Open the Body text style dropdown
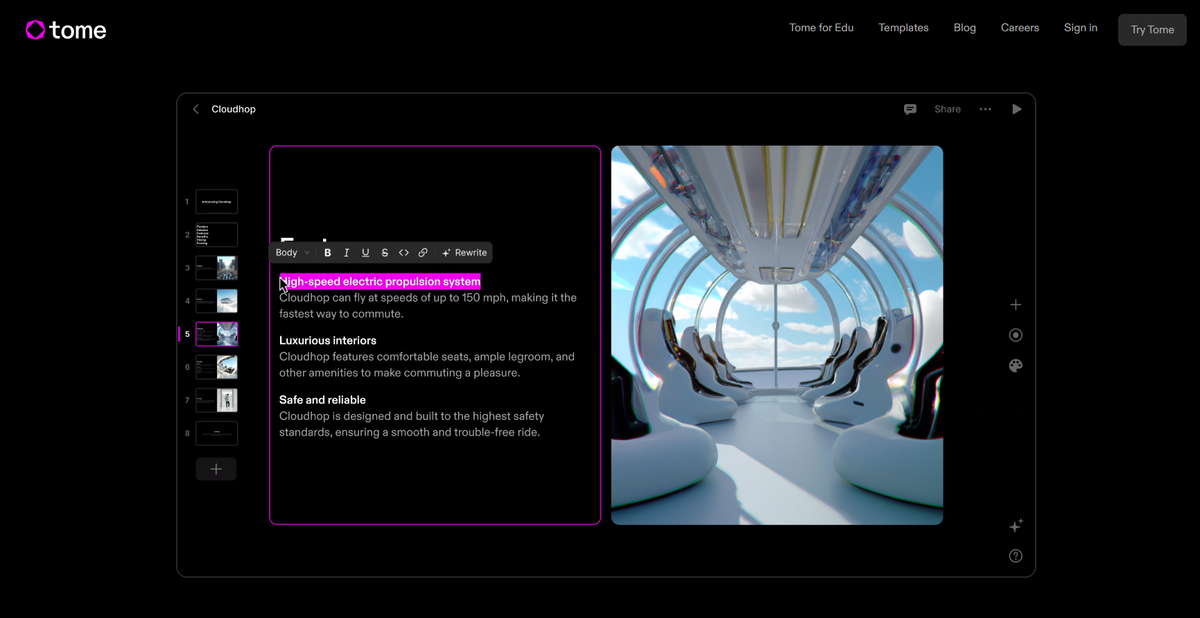 coord(292,253)
